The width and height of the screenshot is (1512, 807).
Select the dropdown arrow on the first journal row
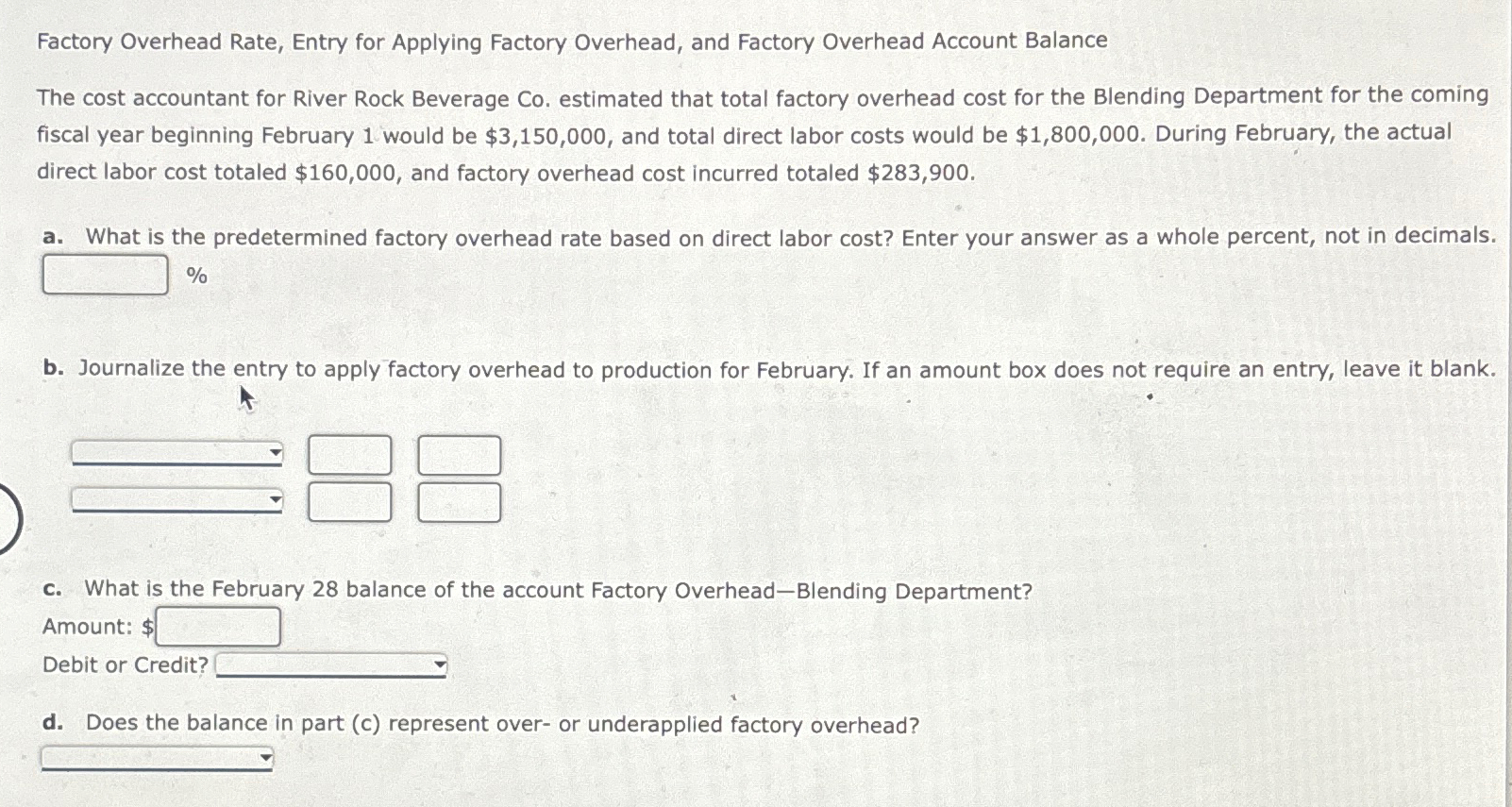point(275,454)
